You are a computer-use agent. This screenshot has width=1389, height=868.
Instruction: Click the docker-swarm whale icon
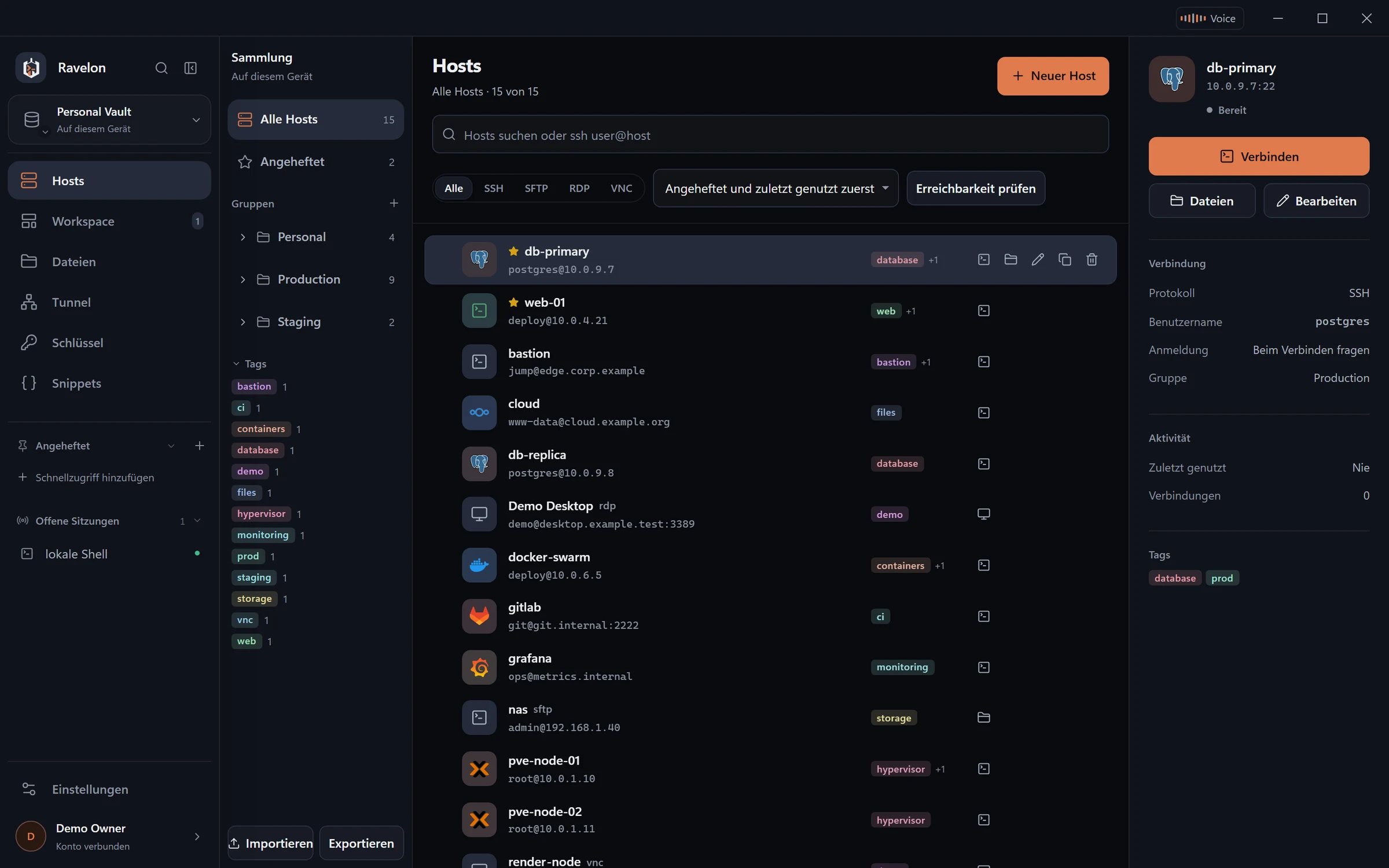click(x=479, y=565)
